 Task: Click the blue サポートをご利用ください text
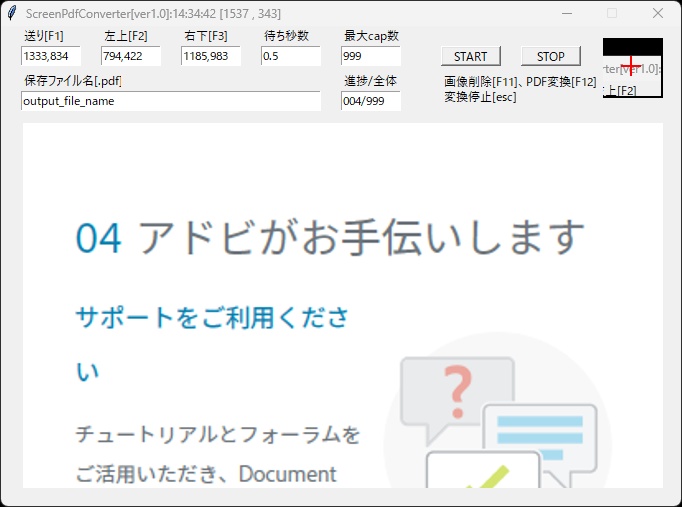coord(212,318)
